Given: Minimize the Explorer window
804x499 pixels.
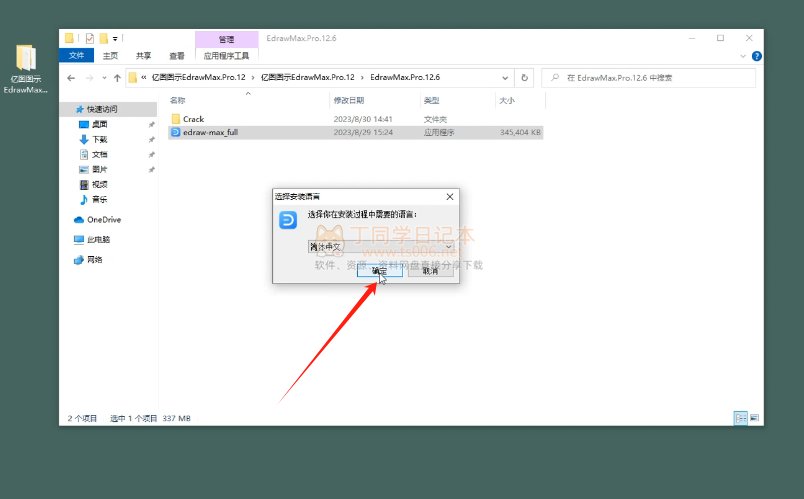Looking at the screenshot, I should (x=692, y=38).
